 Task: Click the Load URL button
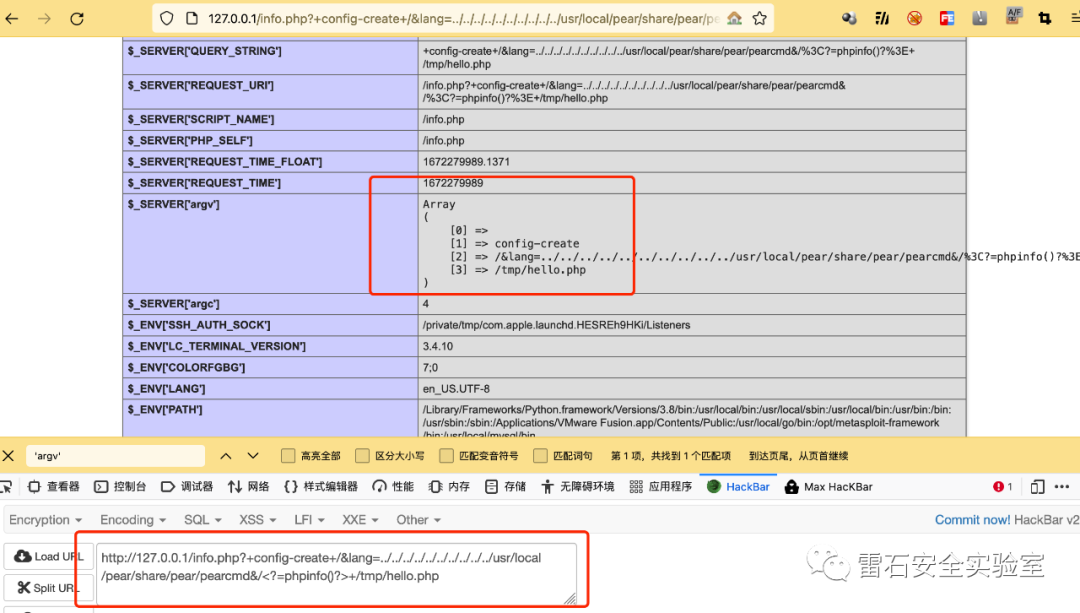48,557
